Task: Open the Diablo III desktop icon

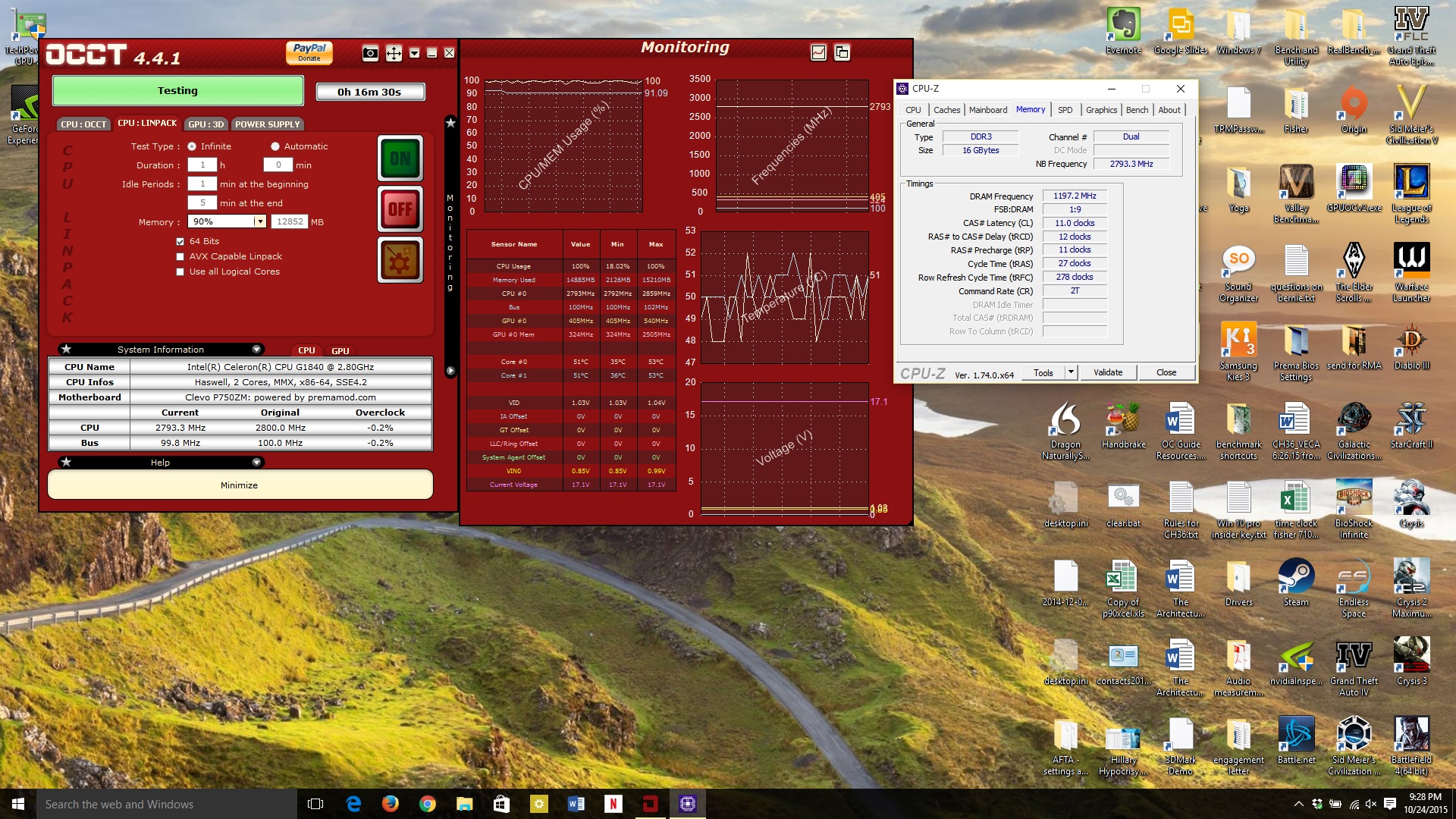Action: point(1411,347)
